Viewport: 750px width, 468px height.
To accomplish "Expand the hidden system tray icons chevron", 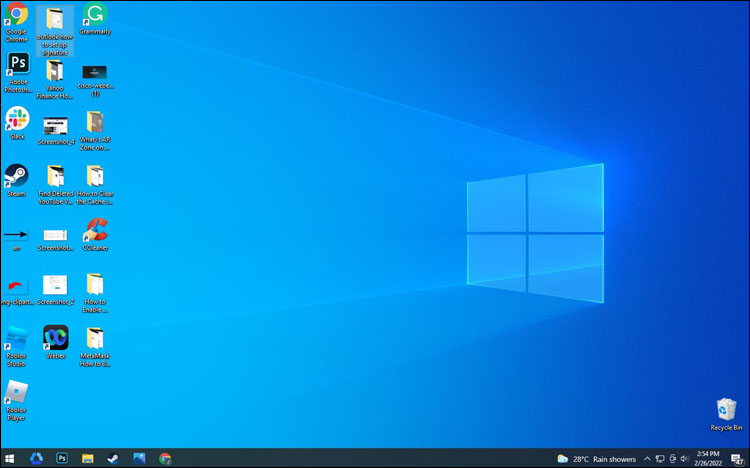I will click(x=647, y=459).
